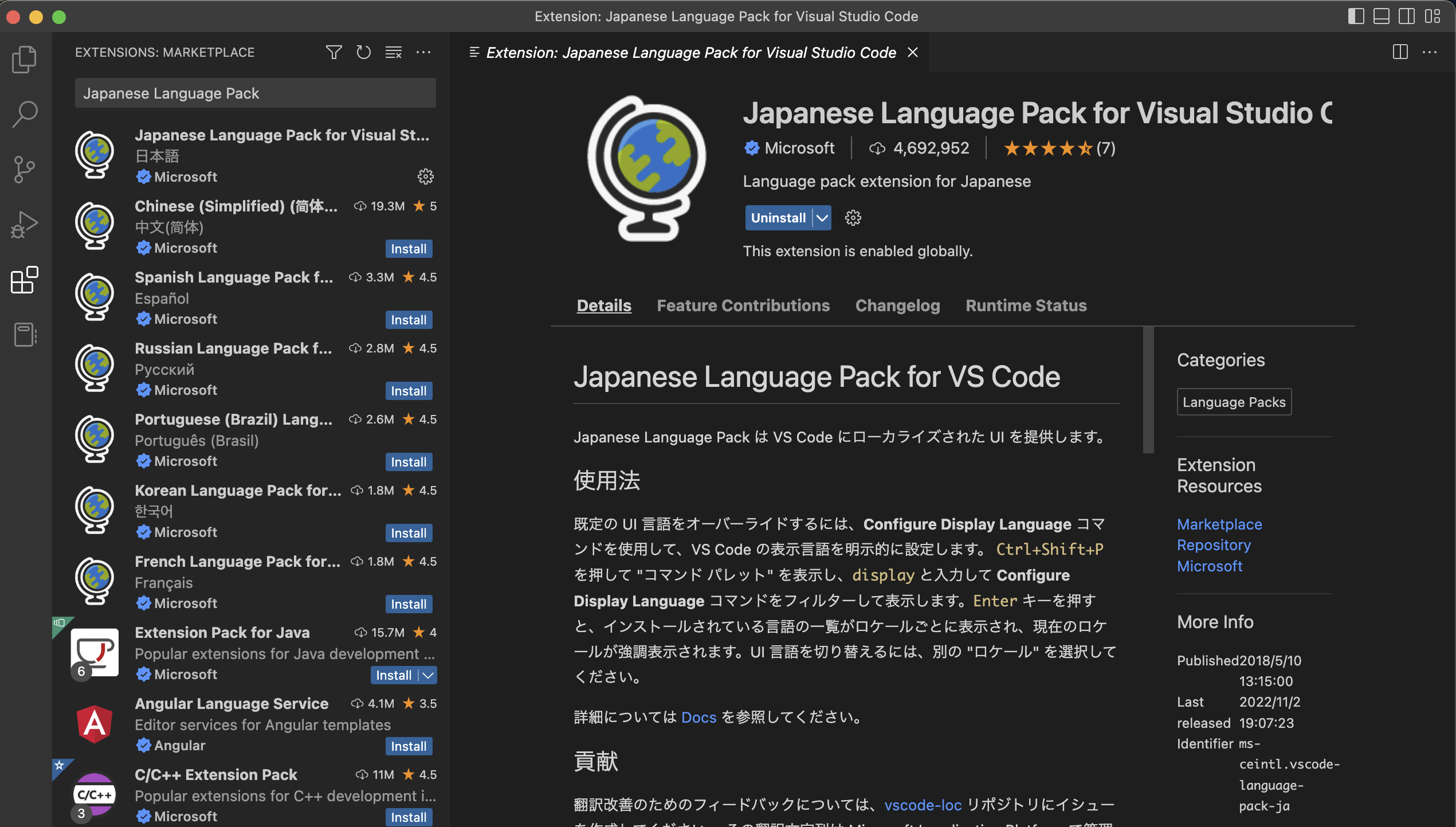Open the Docs link in readme

click(698, 718)
